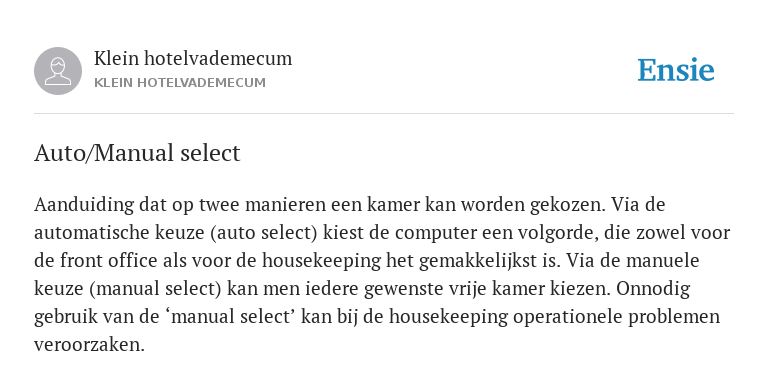Open the Ensie logo link
Image resolution: width=768 pixels, height=384 pixels.
coord(675,70)
